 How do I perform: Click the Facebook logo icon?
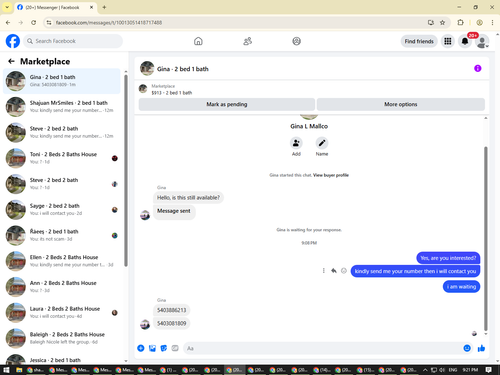13,41
